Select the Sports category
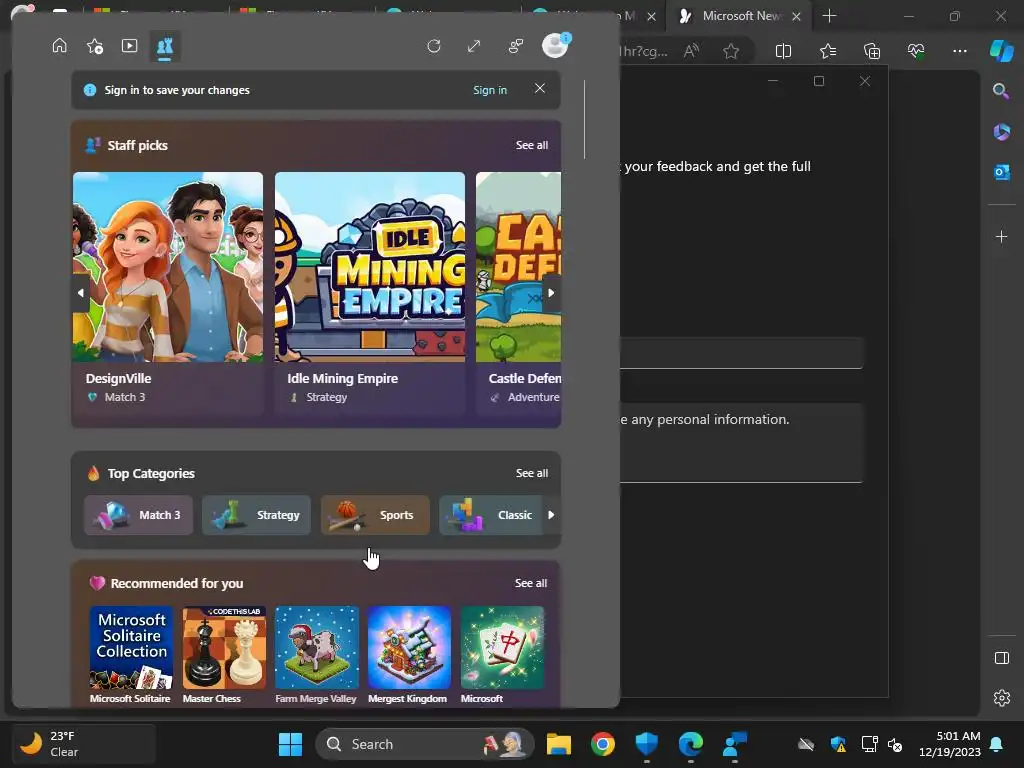 tap(375, 515)
